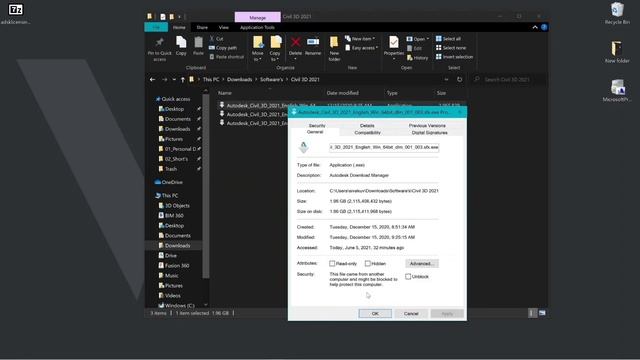640x360 pixels.
Task: Open the ribbon Open dropdown
Action: 418,39
